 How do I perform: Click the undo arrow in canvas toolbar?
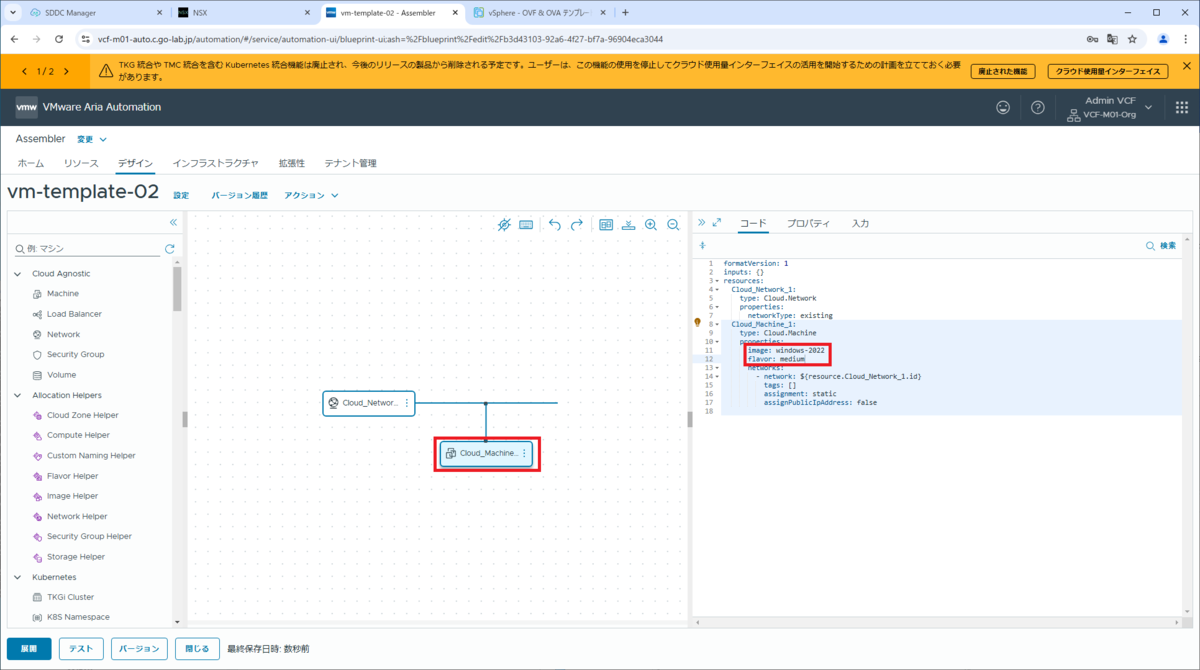[555, 225]
